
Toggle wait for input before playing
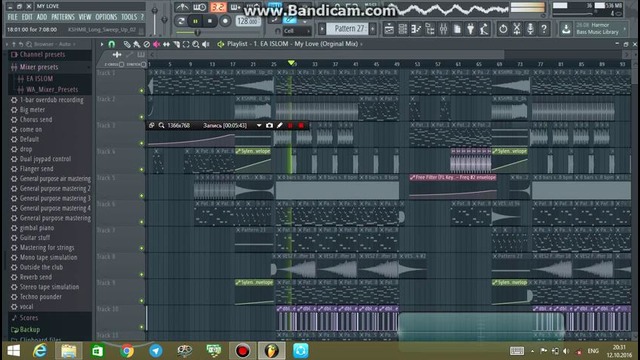point(199,7)
